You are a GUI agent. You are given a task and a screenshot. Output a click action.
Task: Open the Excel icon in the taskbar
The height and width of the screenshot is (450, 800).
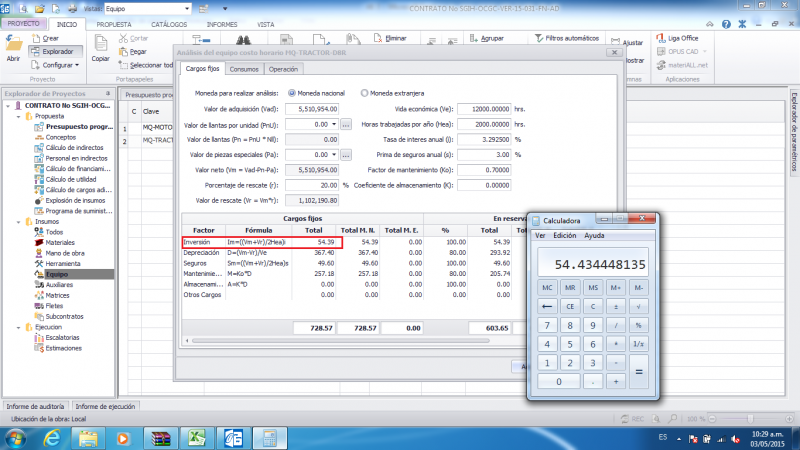[x=195, y=437]
